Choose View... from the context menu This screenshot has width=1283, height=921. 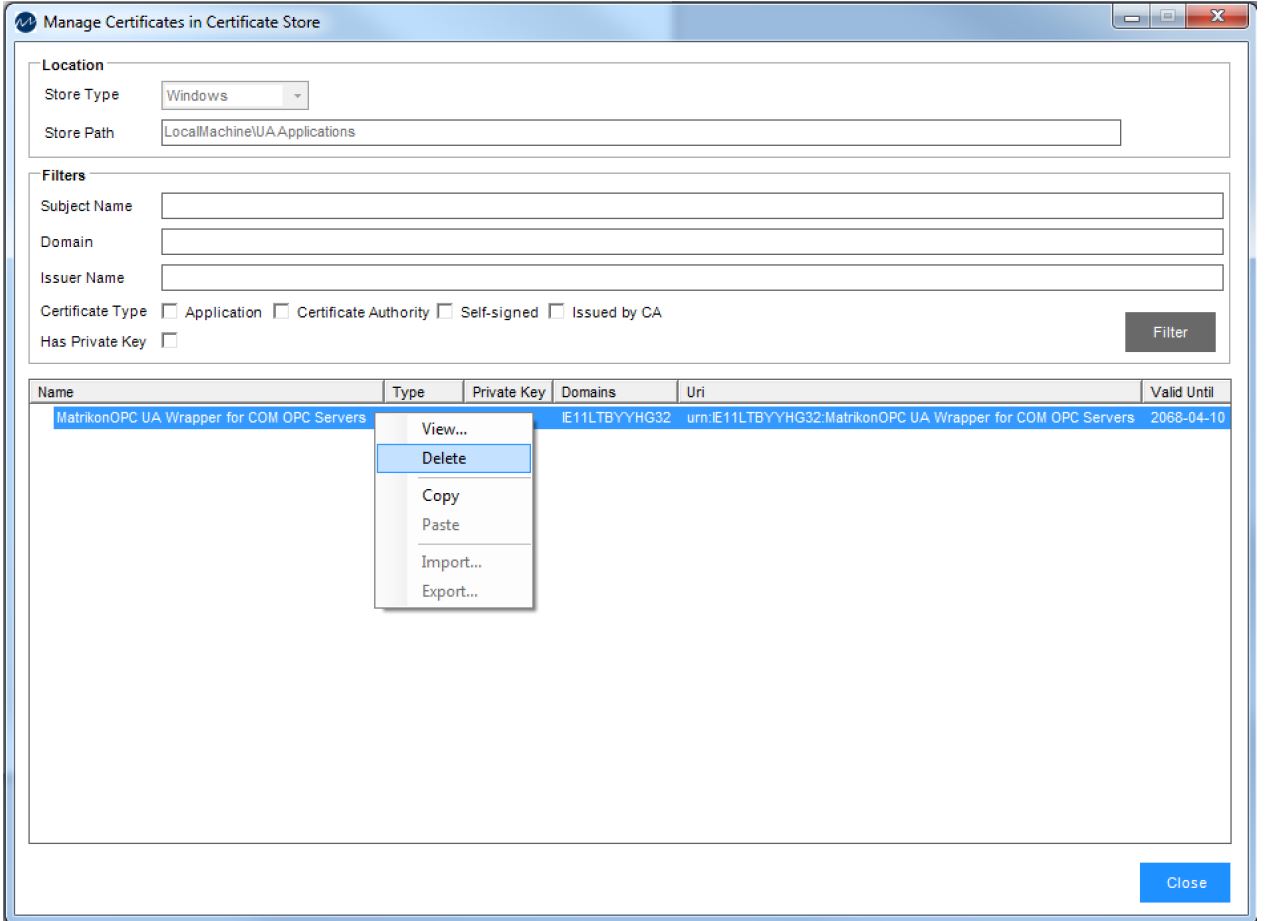point(444,429)
